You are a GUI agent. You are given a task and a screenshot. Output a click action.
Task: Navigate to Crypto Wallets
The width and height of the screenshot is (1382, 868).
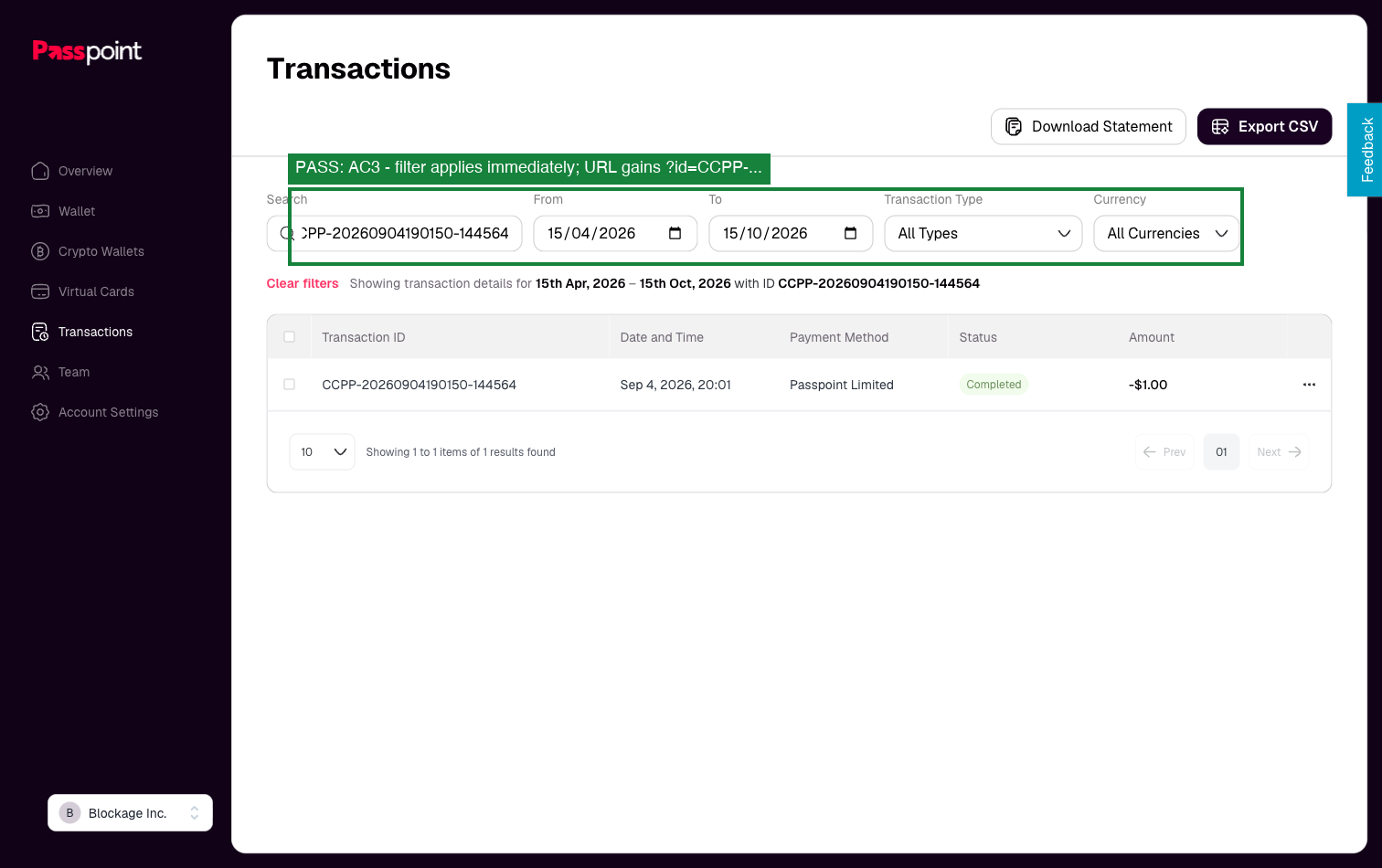click(x=101, y=251)
